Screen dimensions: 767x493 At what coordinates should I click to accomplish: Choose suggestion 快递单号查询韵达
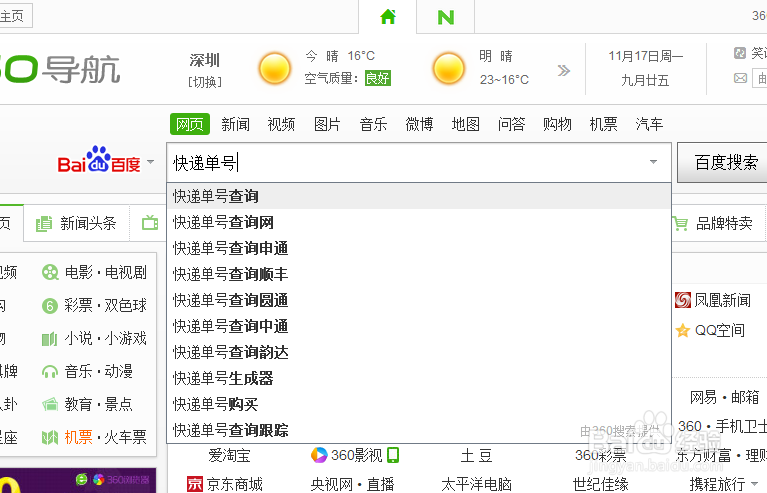click(x=419, y=352)
